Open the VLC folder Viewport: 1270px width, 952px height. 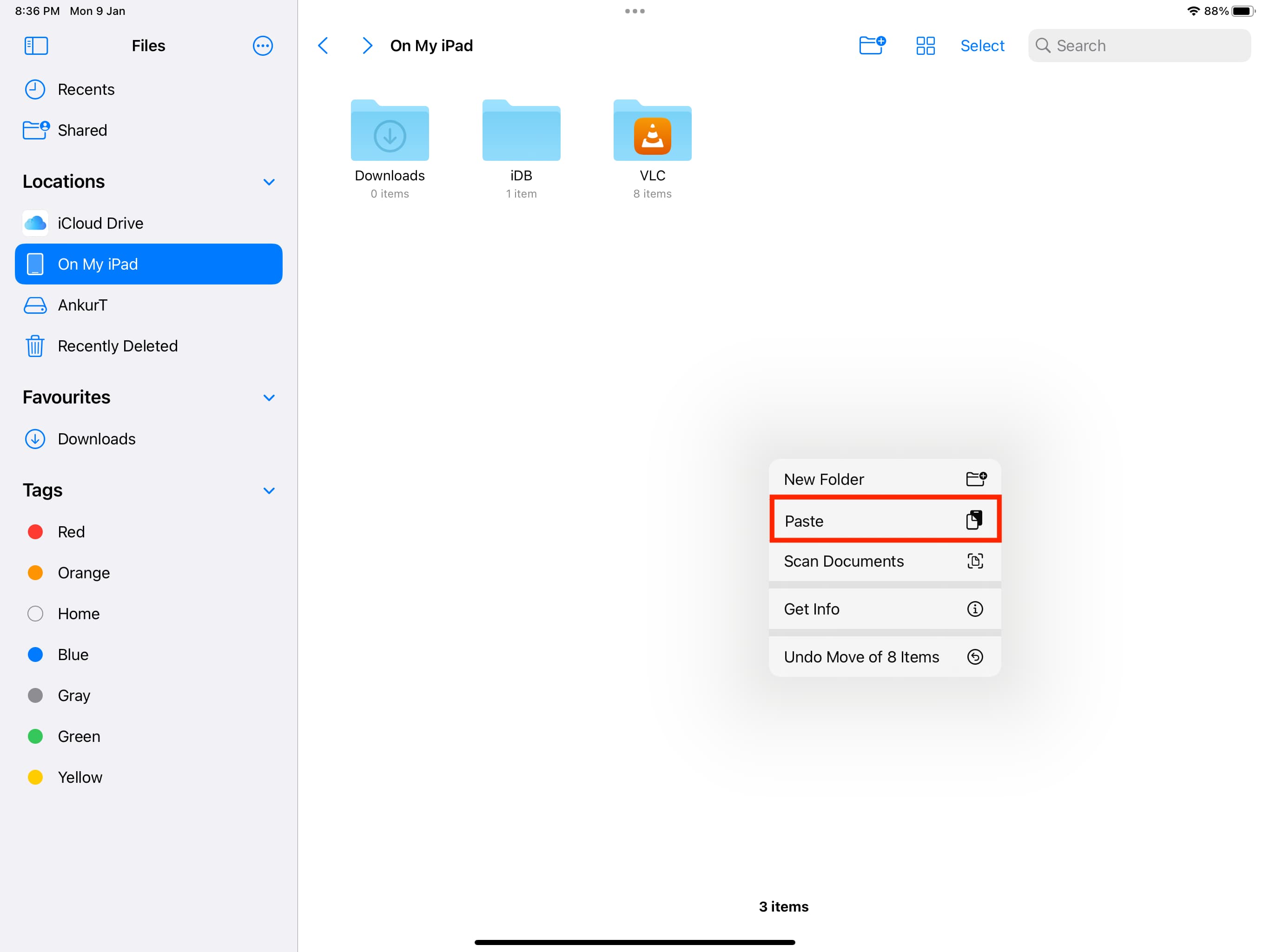click(x=652, y=130)
